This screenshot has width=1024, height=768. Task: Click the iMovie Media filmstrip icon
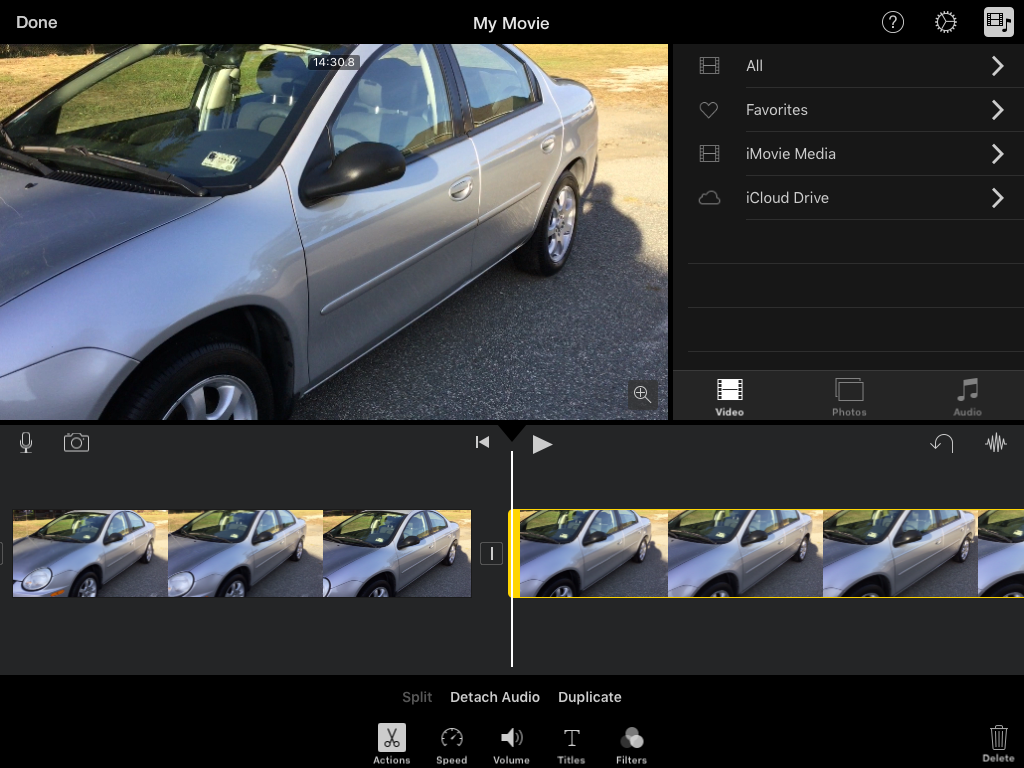pos(709,153)
